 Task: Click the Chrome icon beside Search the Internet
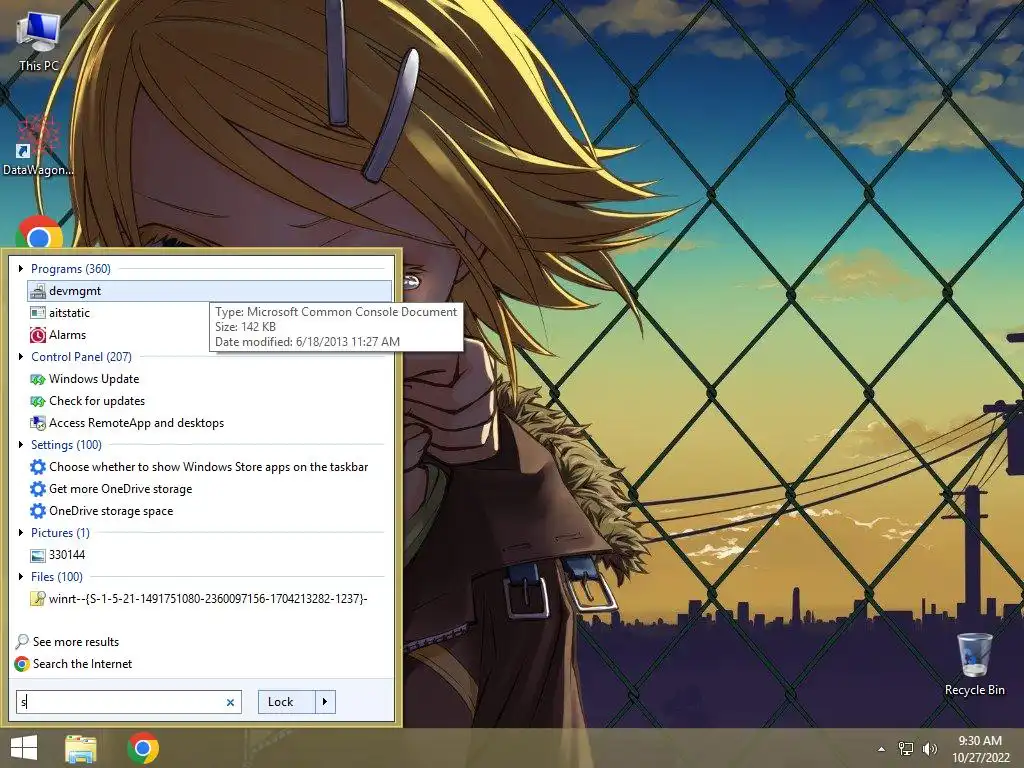(x=22, y=664)
